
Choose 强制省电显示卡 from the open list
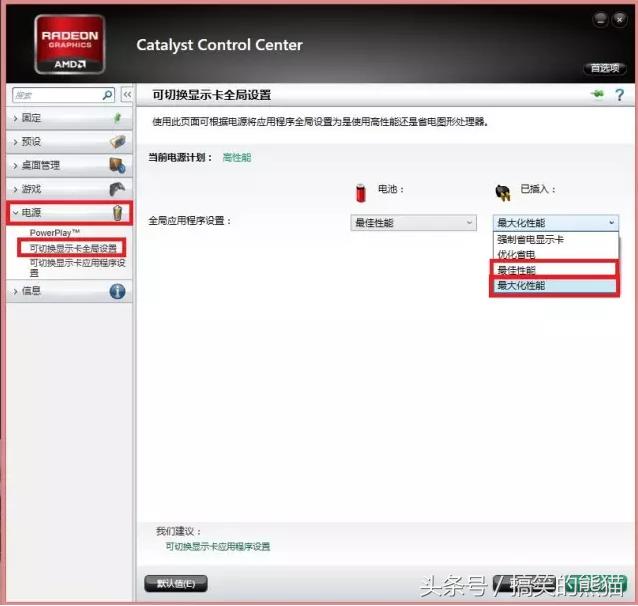pyautogui.click(x=531, y=240)
